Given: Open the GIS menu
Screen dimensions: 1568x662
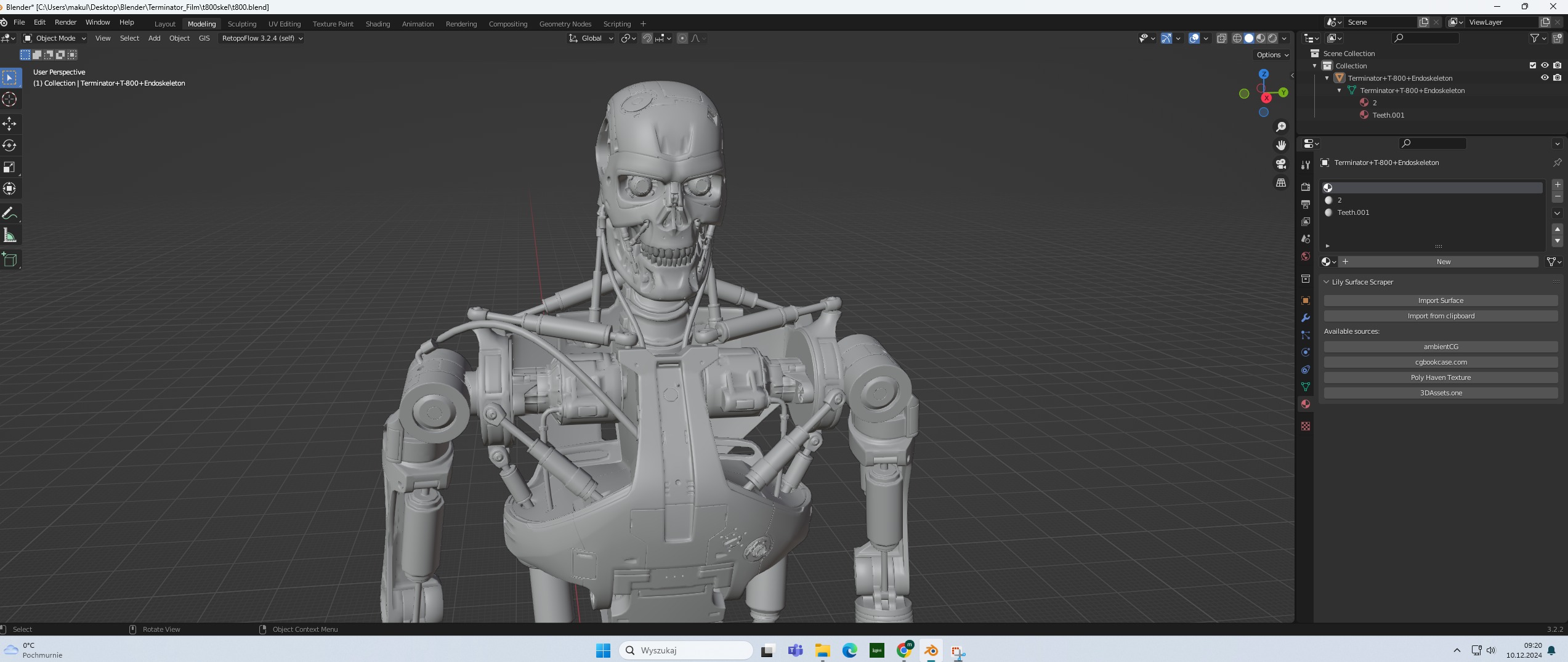Looking at the screenshot, I should coord(204,38).
